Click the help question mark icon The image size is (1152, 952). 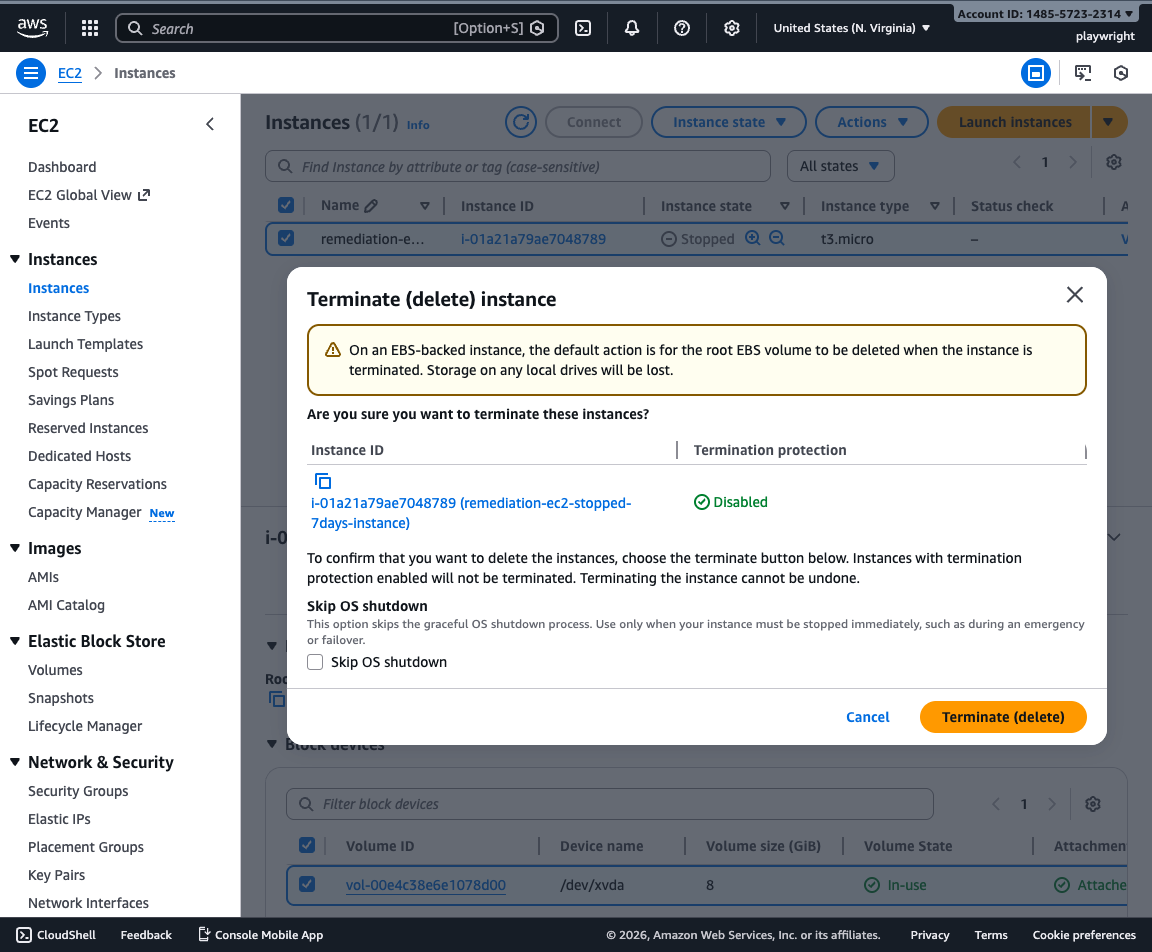[681, 28]
